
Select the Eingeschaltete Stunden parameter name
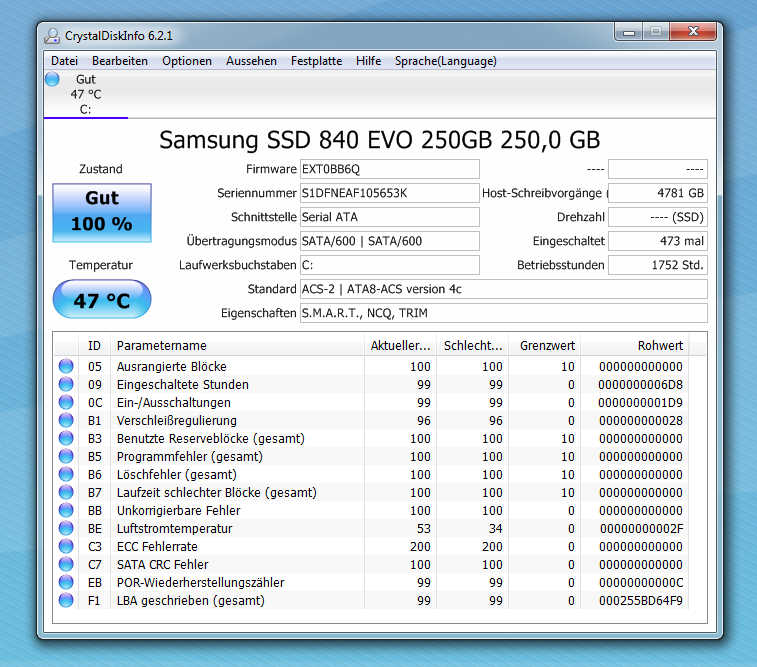182,385
